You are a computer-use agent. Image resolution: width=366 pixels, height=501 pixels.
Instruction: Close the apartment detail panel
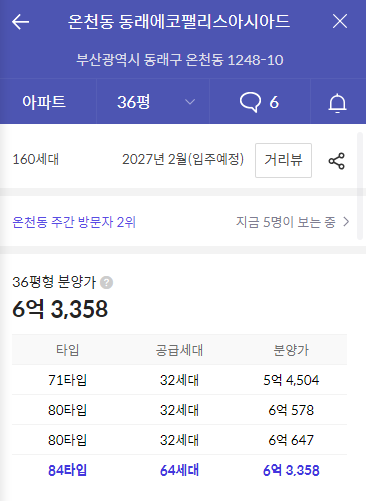click(x=340, y=22)
